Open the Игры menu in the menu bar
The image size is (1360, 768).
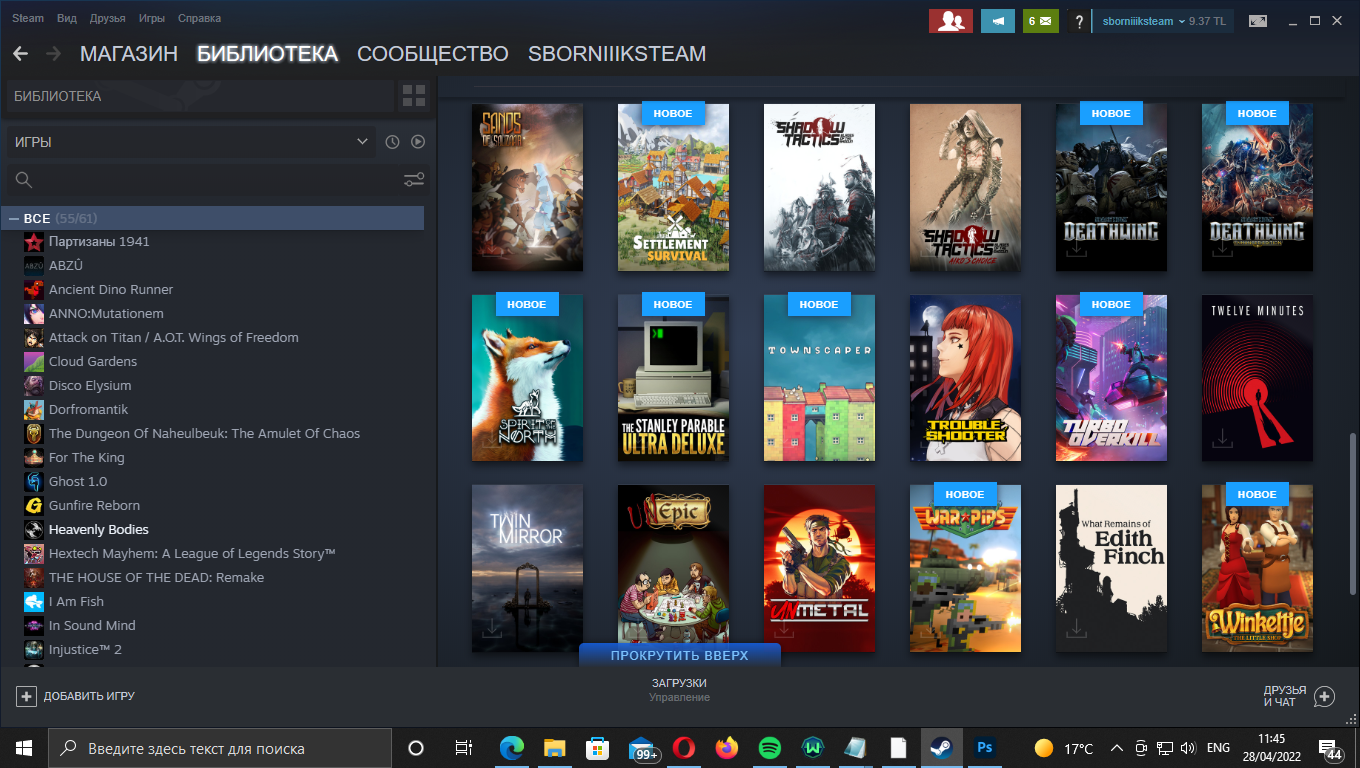(x=152, y=18)
